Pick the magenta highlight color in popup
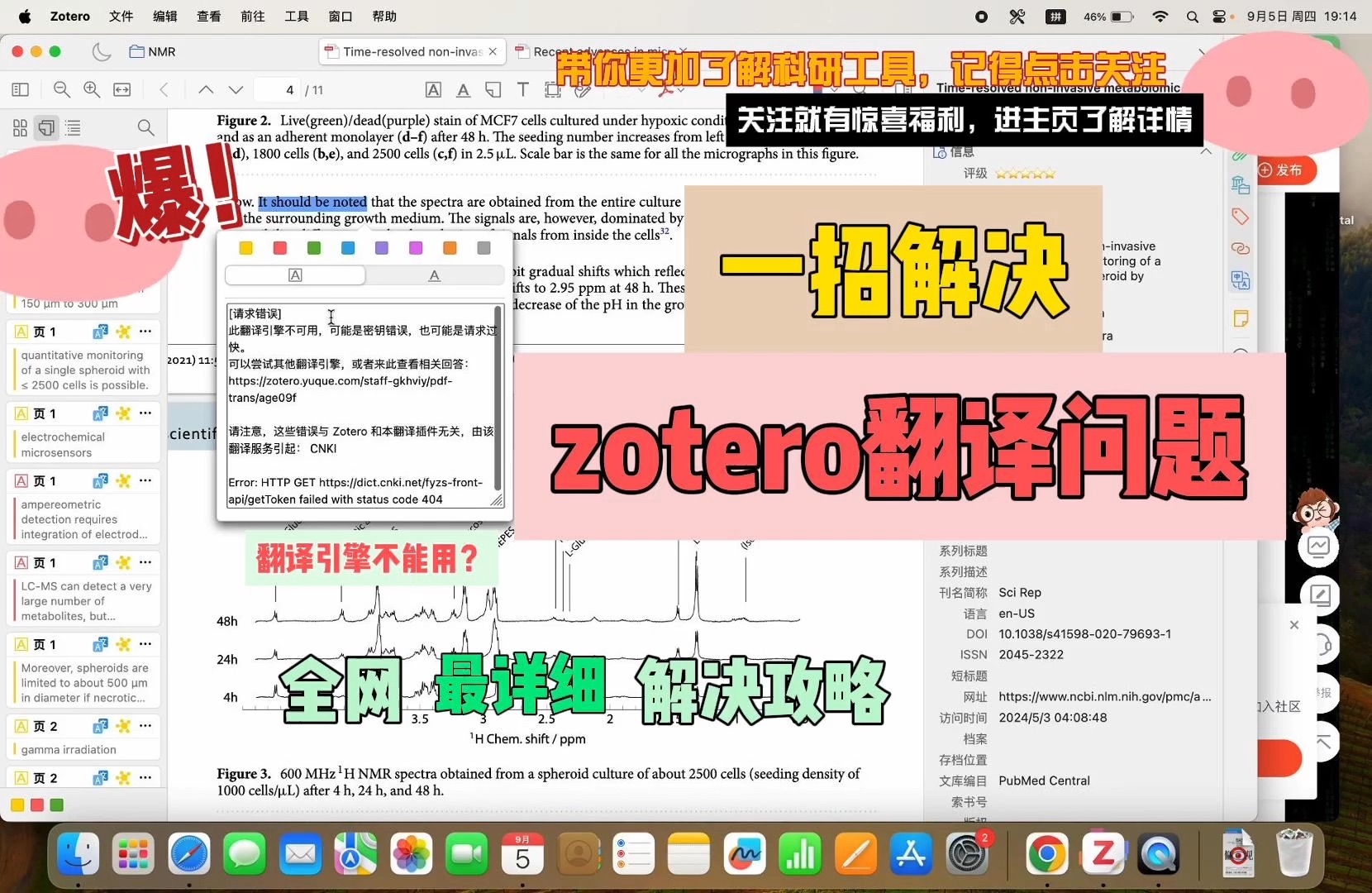Image resolution: width=1372 pixels, height=893 pixels. [x=416, y=248]
